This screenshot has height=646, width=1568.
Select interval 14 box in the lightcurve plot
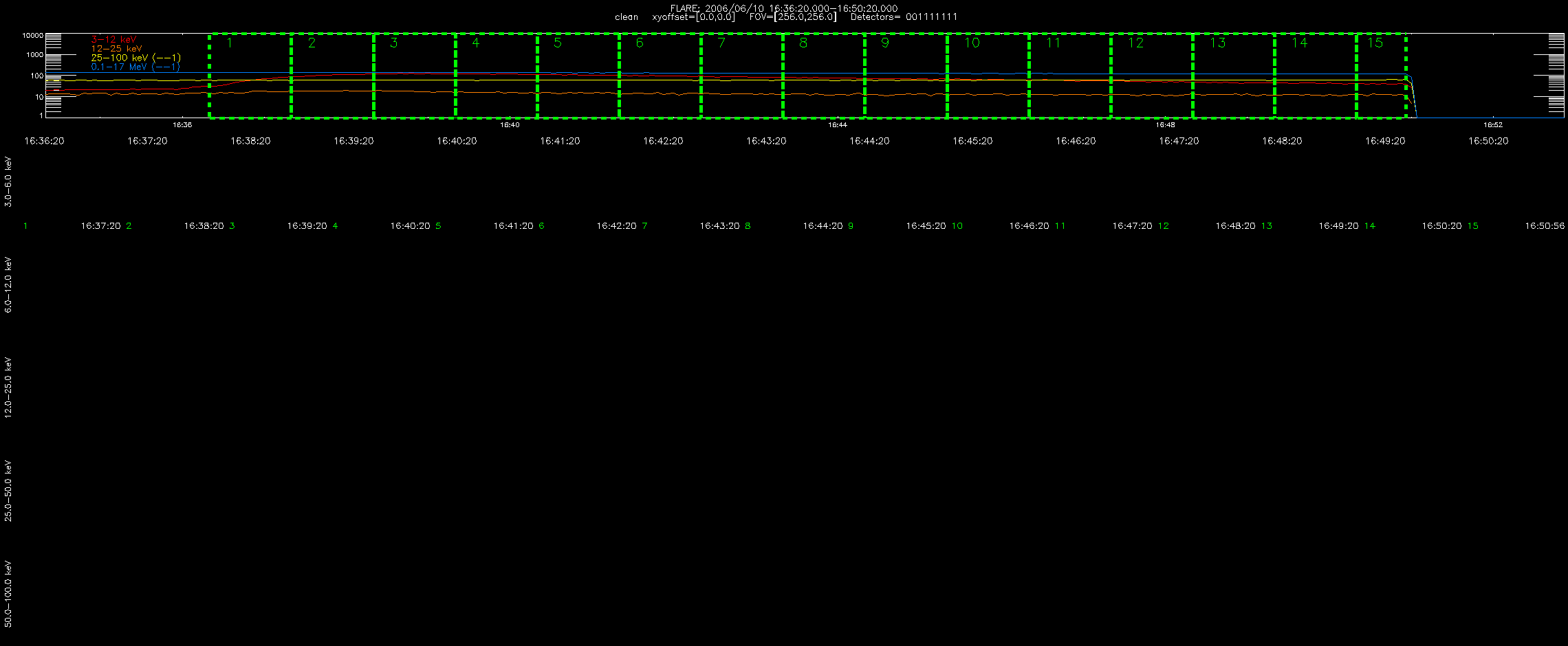click(x=1315, y=76)
